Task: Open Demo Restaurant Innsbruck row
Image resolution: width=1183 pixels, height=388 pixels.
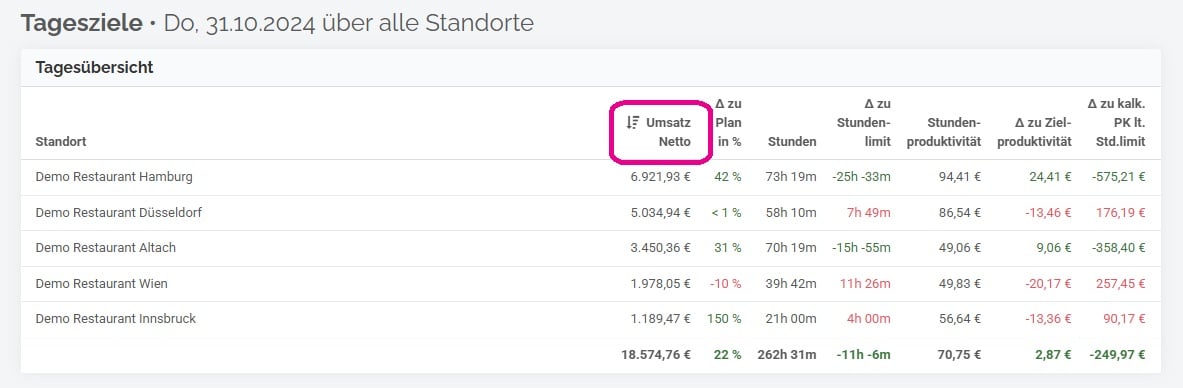Action: [591, 319]
